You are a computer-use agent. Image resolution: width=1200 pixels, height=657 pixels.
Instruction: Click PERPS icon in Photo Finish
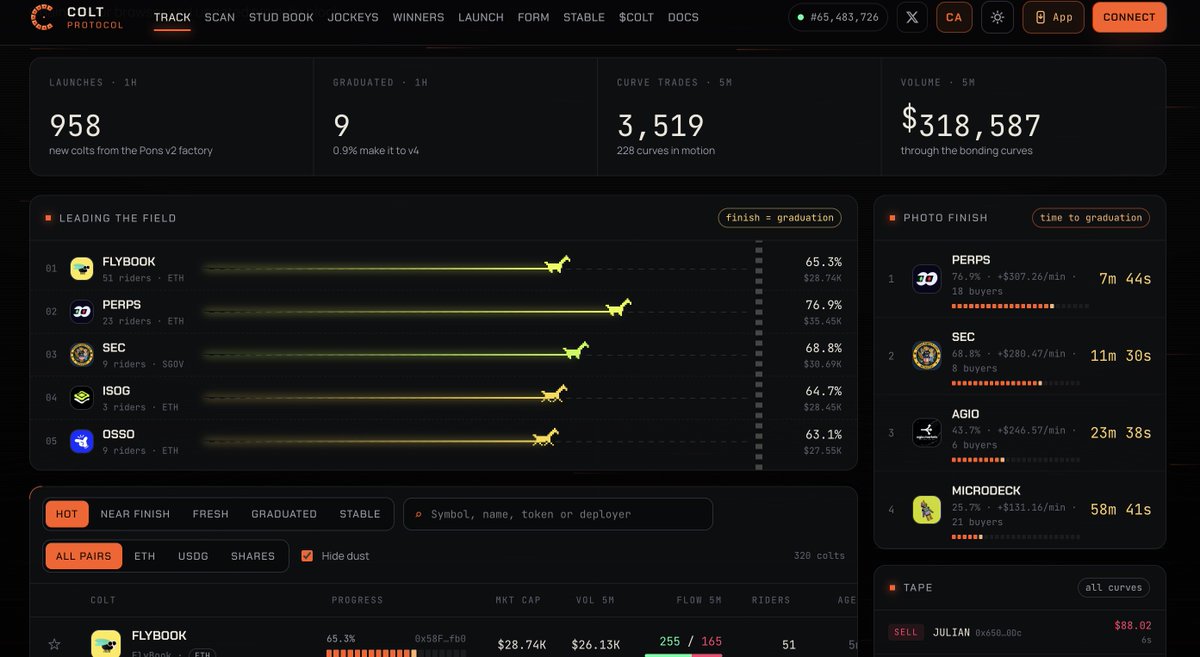pyautogui.click(x=927, y=279)
